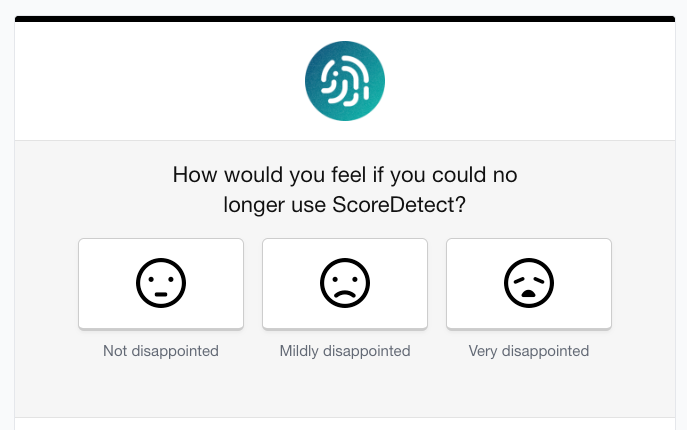Image resolution: width=687 pixels, height=430 pixels.
Task: Click the survey question heading text
Action: click(345, 190)
